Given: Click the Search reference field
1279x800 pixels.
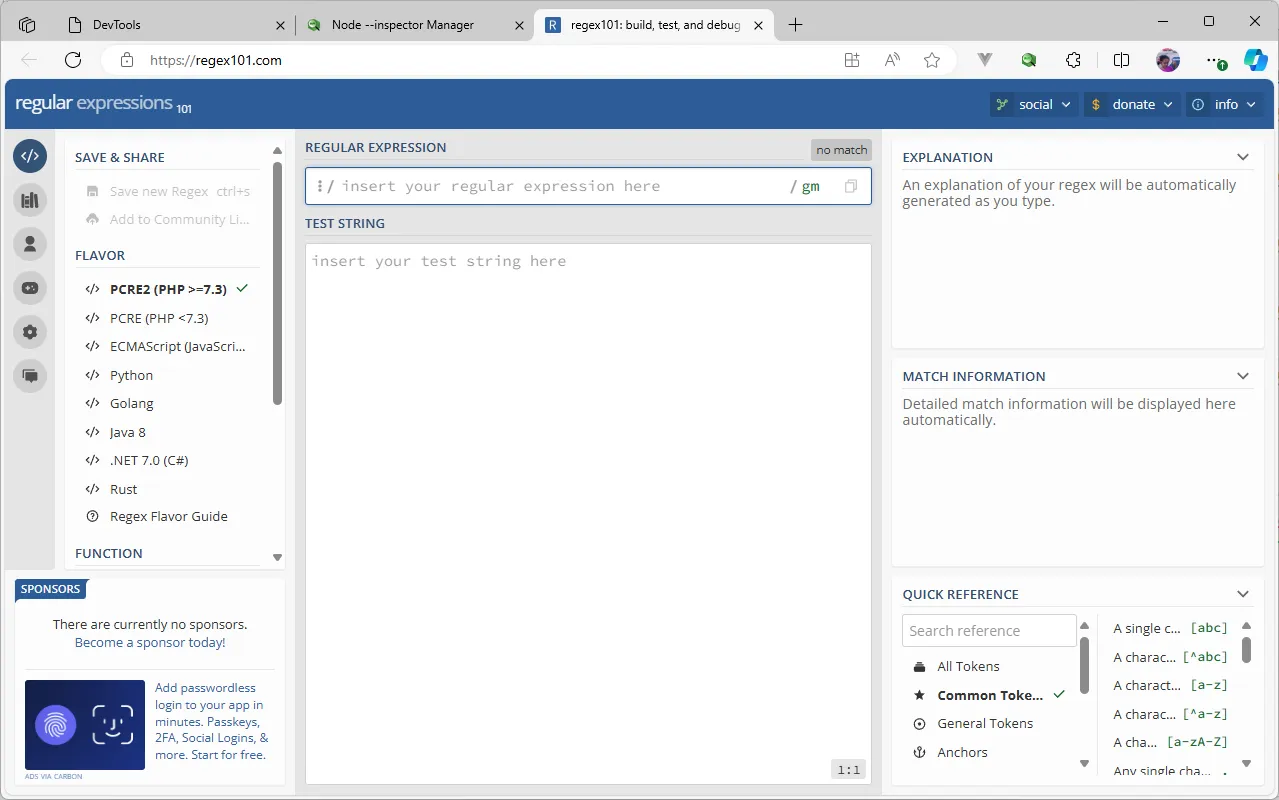Looking at the screenshot, I should coord(990,631).
